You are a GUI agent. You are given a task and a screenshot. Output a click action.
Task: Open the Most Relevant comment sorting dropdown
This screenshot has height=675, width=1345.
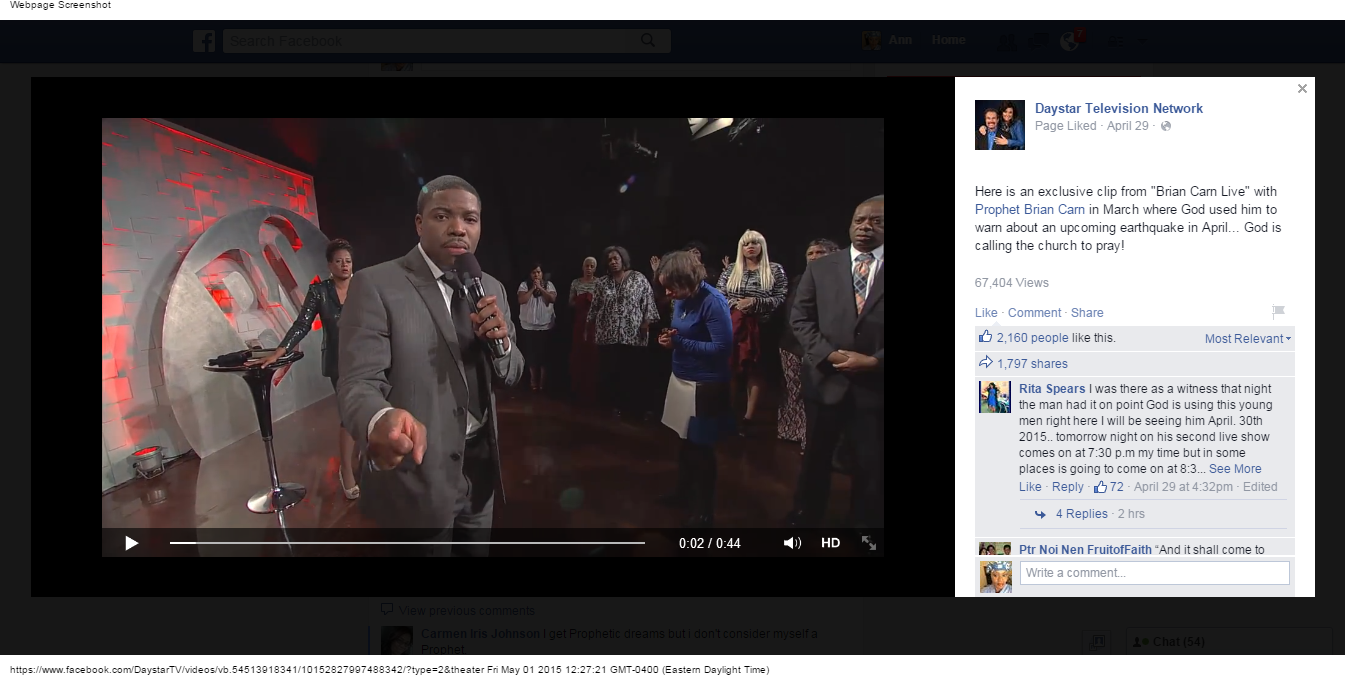click(1248, 339)
